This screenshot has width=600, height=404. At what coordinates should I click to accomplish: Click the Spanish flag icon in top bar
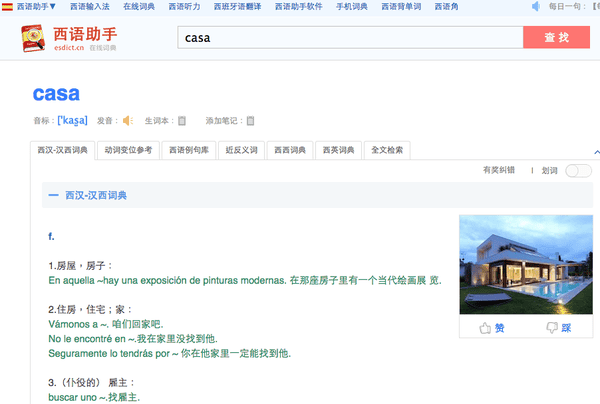7,7
